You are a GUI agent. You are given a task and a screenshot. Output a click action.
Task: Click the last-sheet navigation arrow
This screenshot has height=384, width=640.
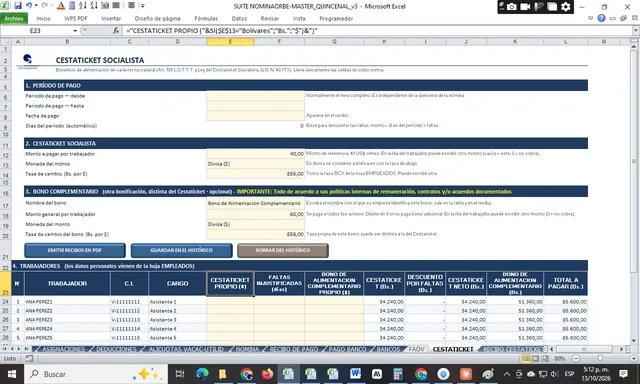tap(27, 349)
